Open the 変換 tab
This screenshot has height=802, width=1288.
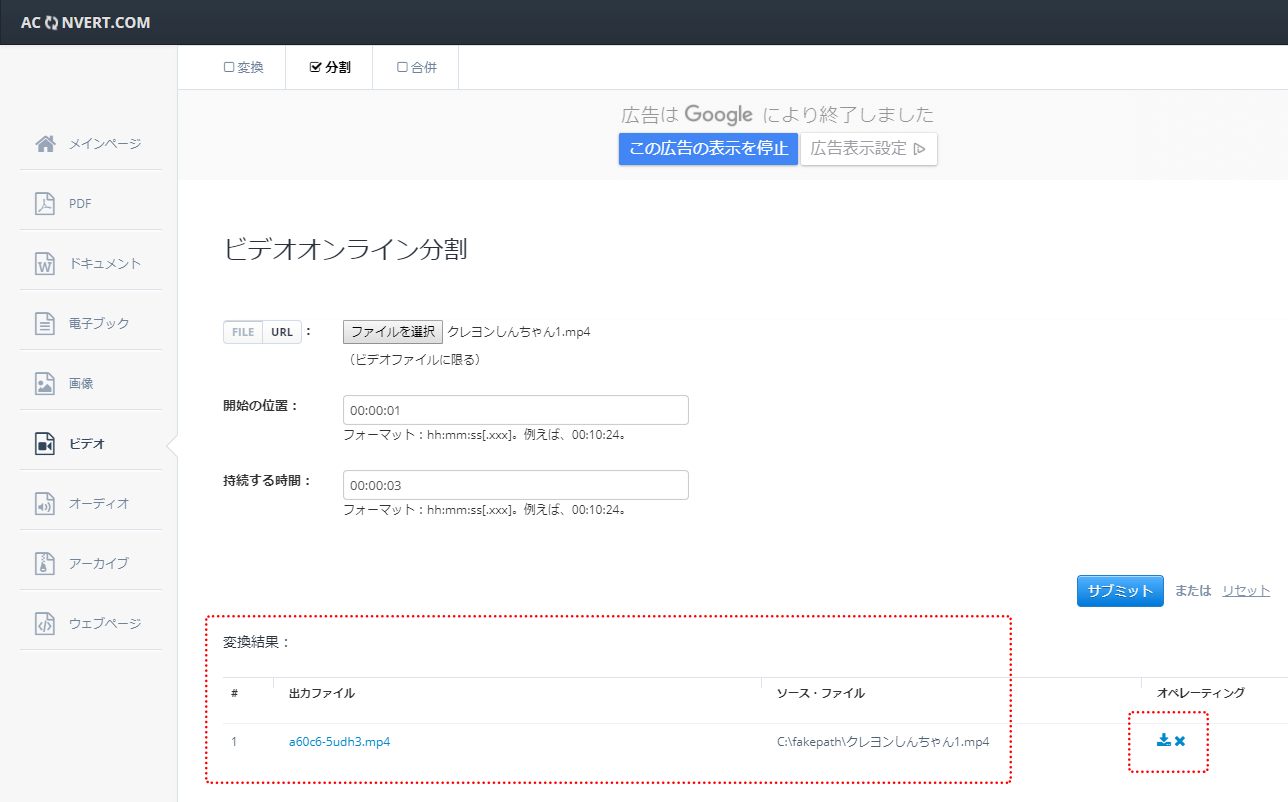pyautogui.click(x=243, y=67)
